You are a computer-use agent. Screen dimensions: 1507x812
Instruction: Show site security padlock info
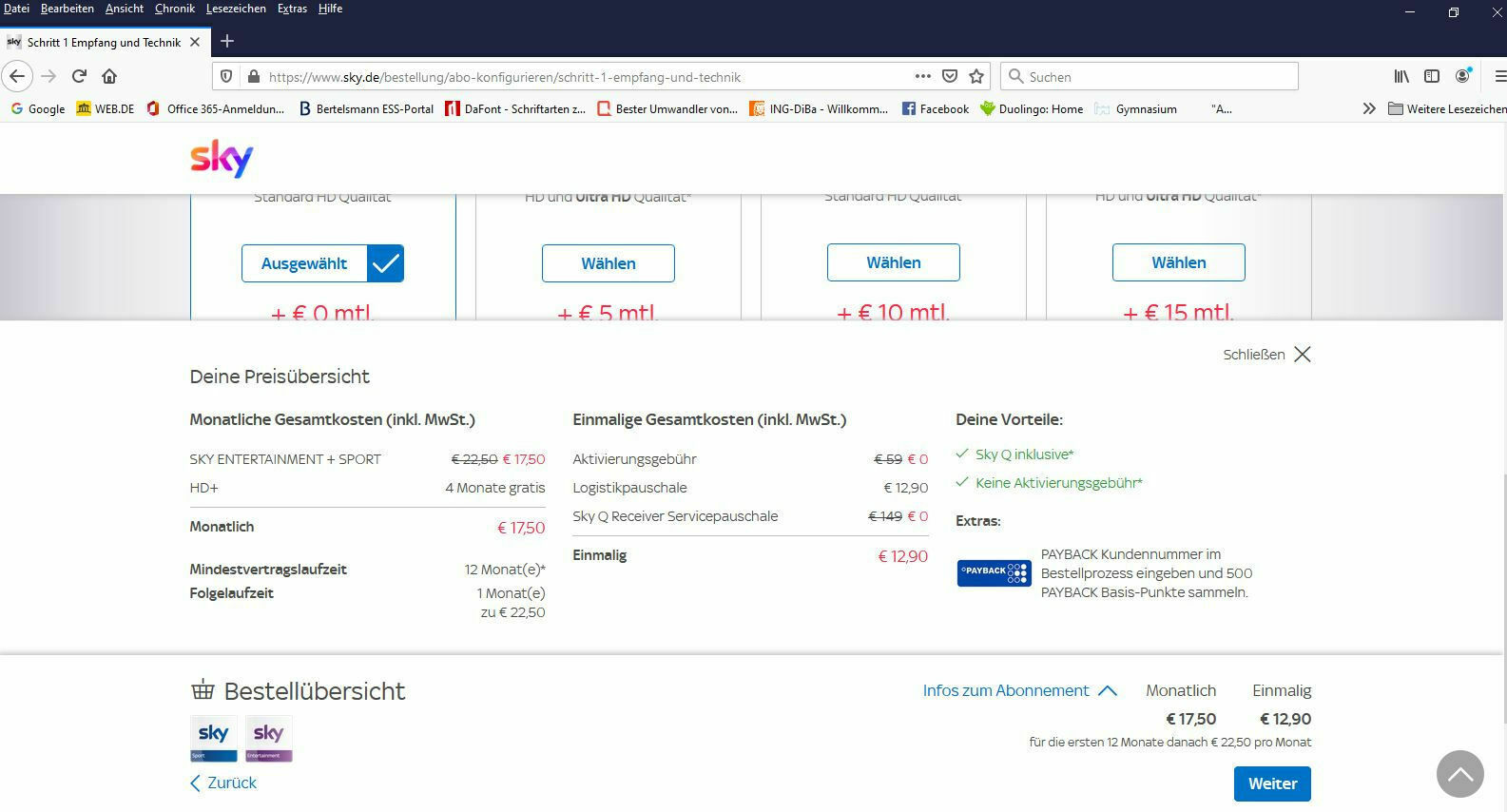[x=253, y=76]
